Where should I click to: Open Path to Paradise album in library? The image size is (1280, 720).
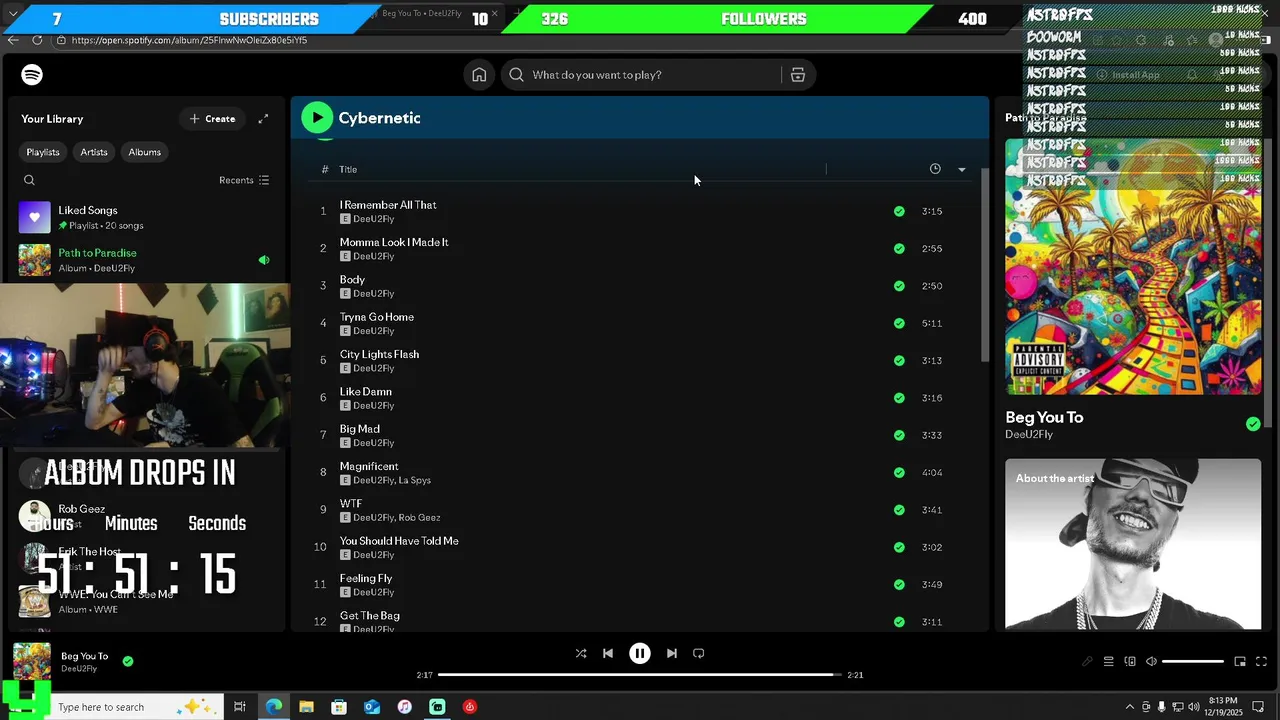145,260
